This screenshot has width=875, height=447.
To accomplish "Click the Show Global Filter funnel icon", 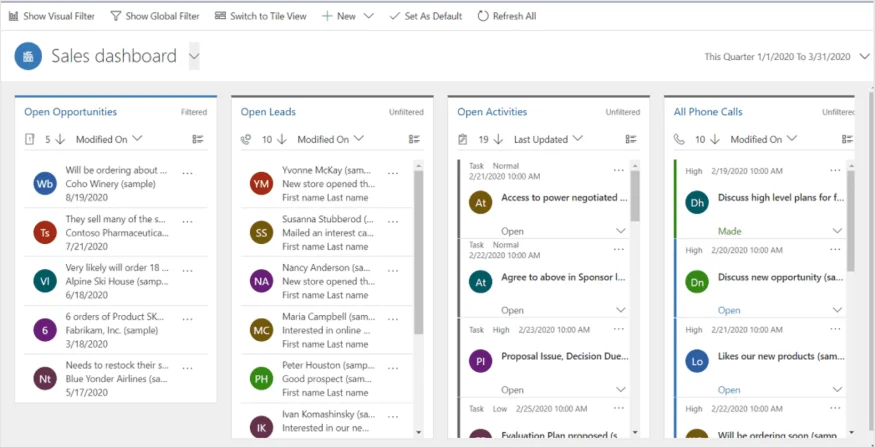I will coord(116,16).
